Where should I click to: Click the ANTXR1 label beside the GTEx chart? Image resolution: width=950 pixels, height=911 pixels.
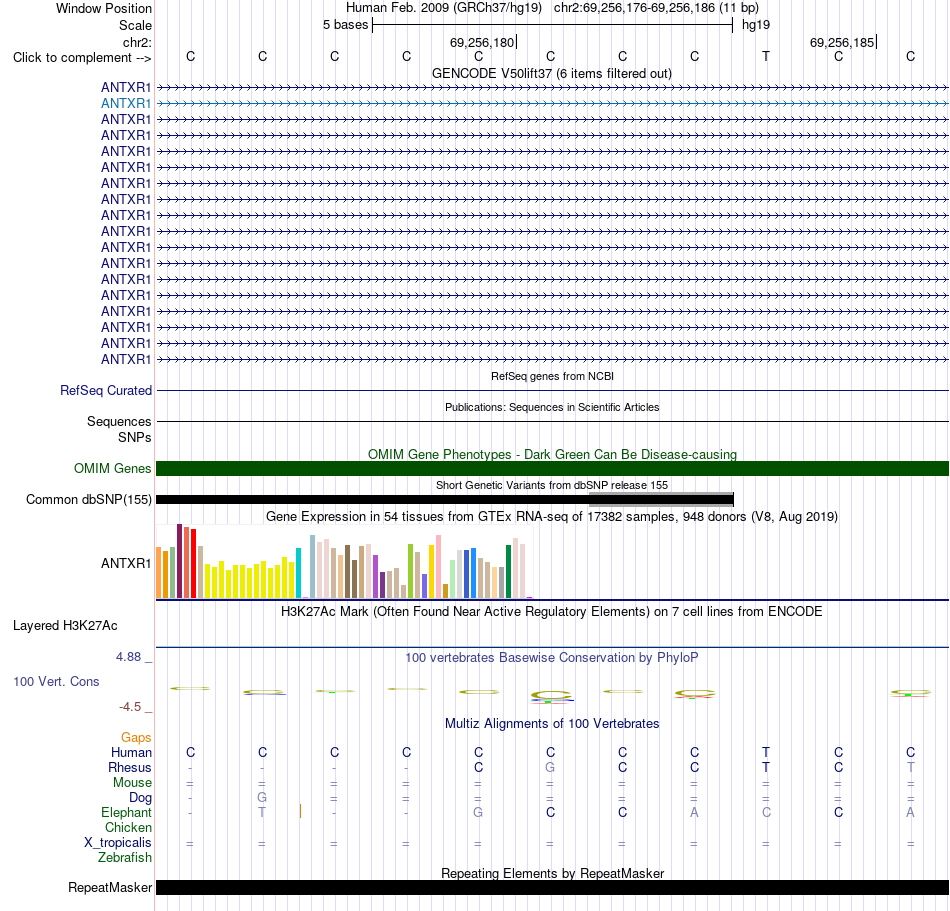126,563
